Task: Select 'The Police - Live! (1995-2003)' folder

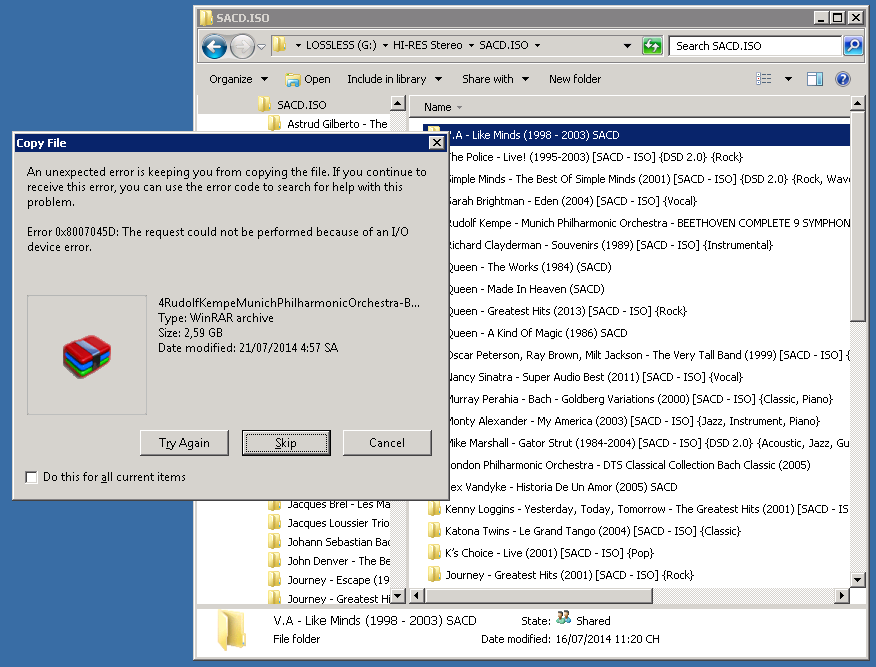Action: pyautogui.click(x=596, y=157)
